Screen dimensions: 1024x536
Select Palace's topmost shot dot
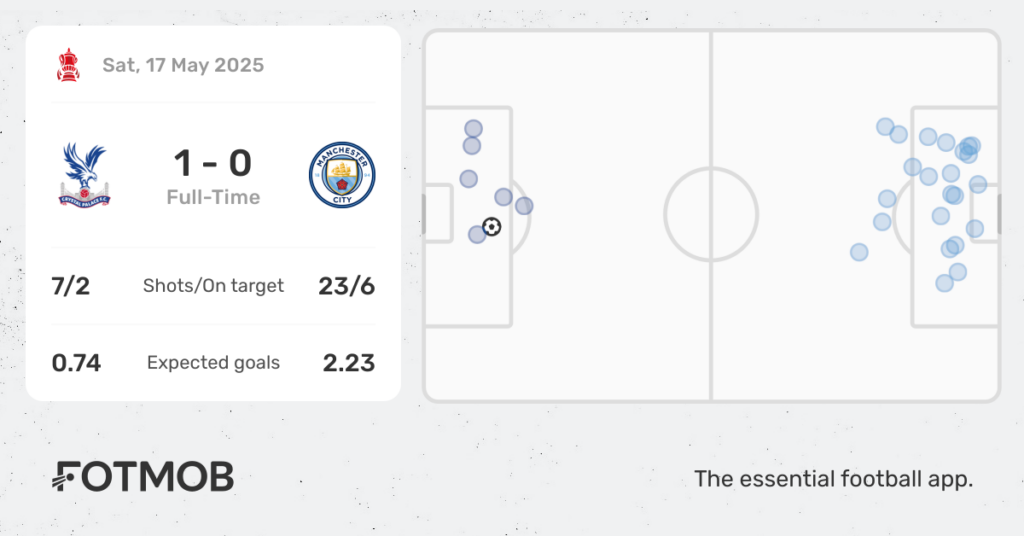(474, 129)
